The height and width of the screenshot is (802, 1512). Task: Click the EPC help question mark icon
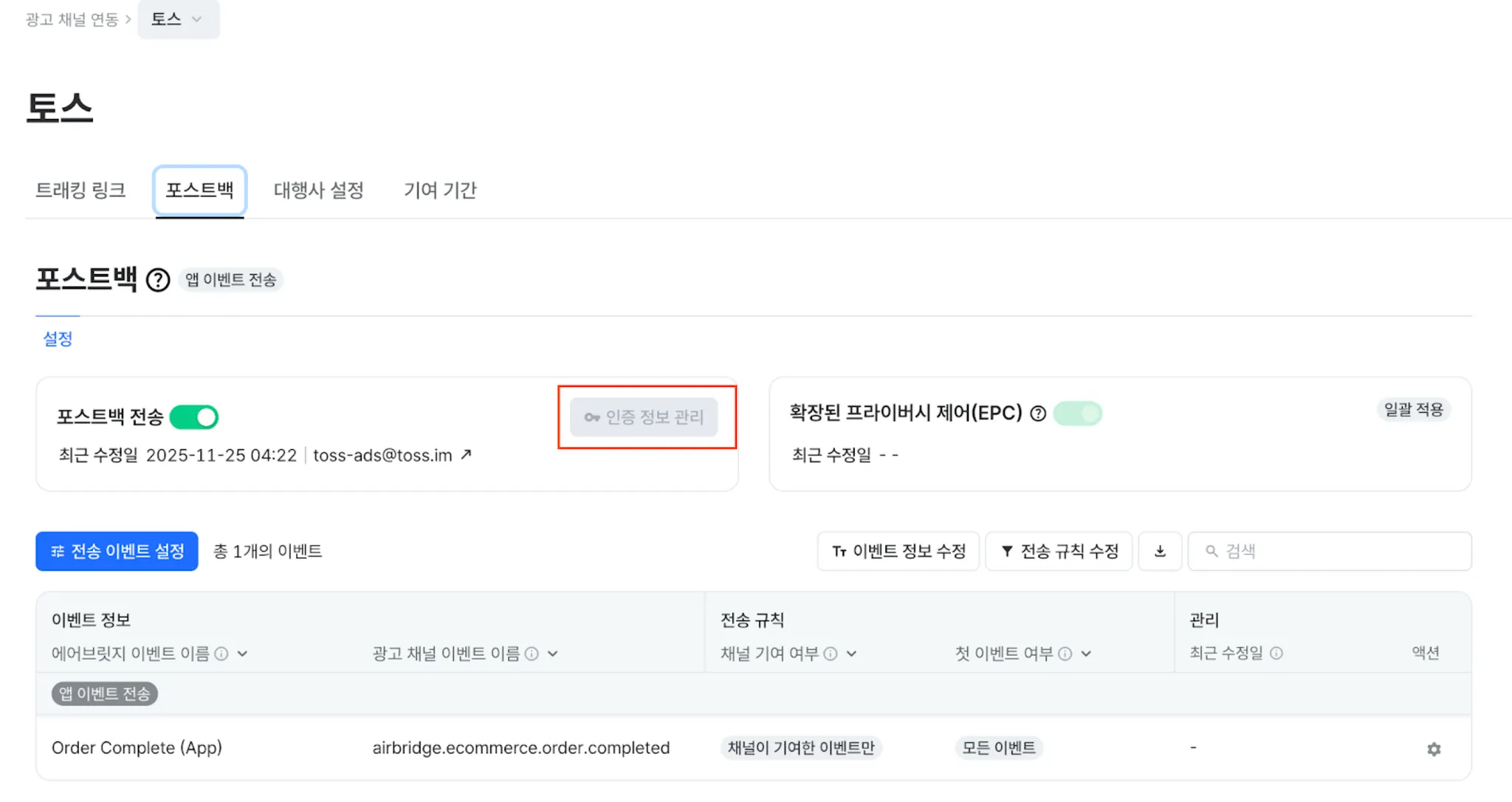pos(1038,414)
